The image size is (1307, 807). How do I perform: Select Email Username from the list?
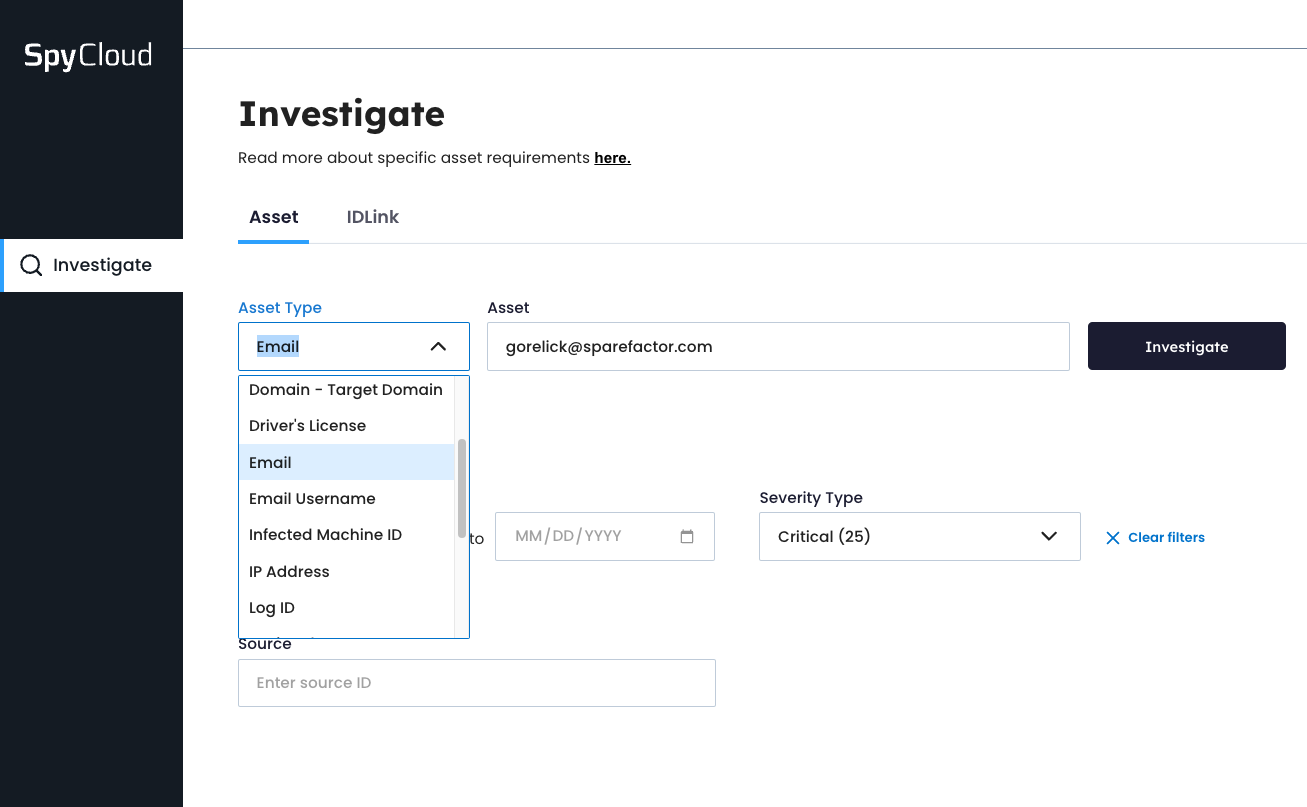click(312, 499)
